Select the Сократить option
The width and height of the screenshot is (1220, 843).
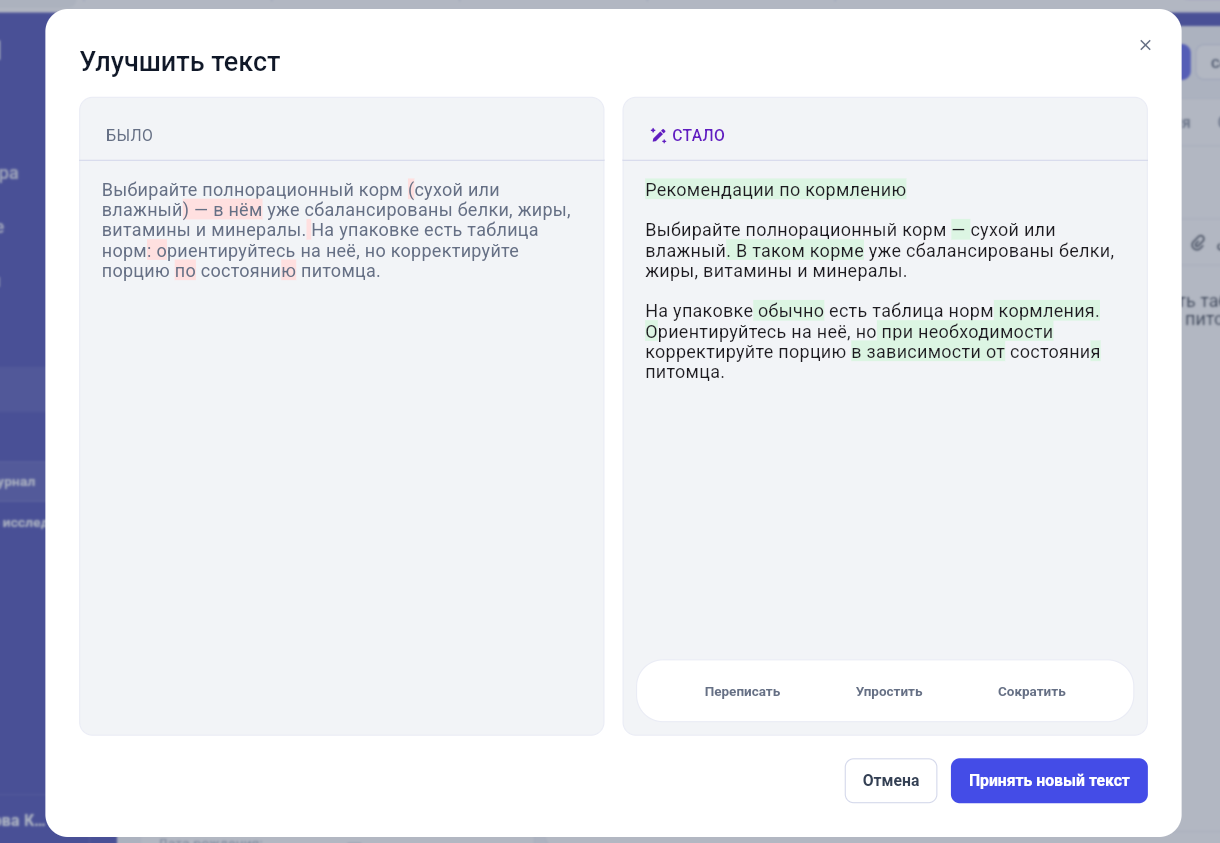tap(1031, 692)
